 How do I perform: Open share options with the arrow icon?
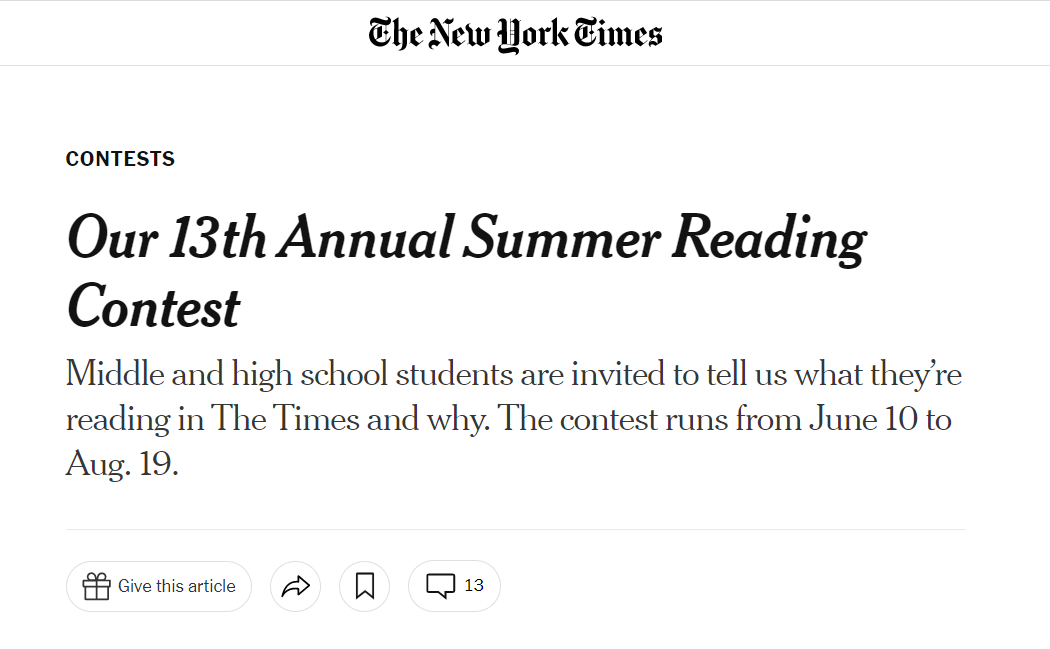(295, 586)
